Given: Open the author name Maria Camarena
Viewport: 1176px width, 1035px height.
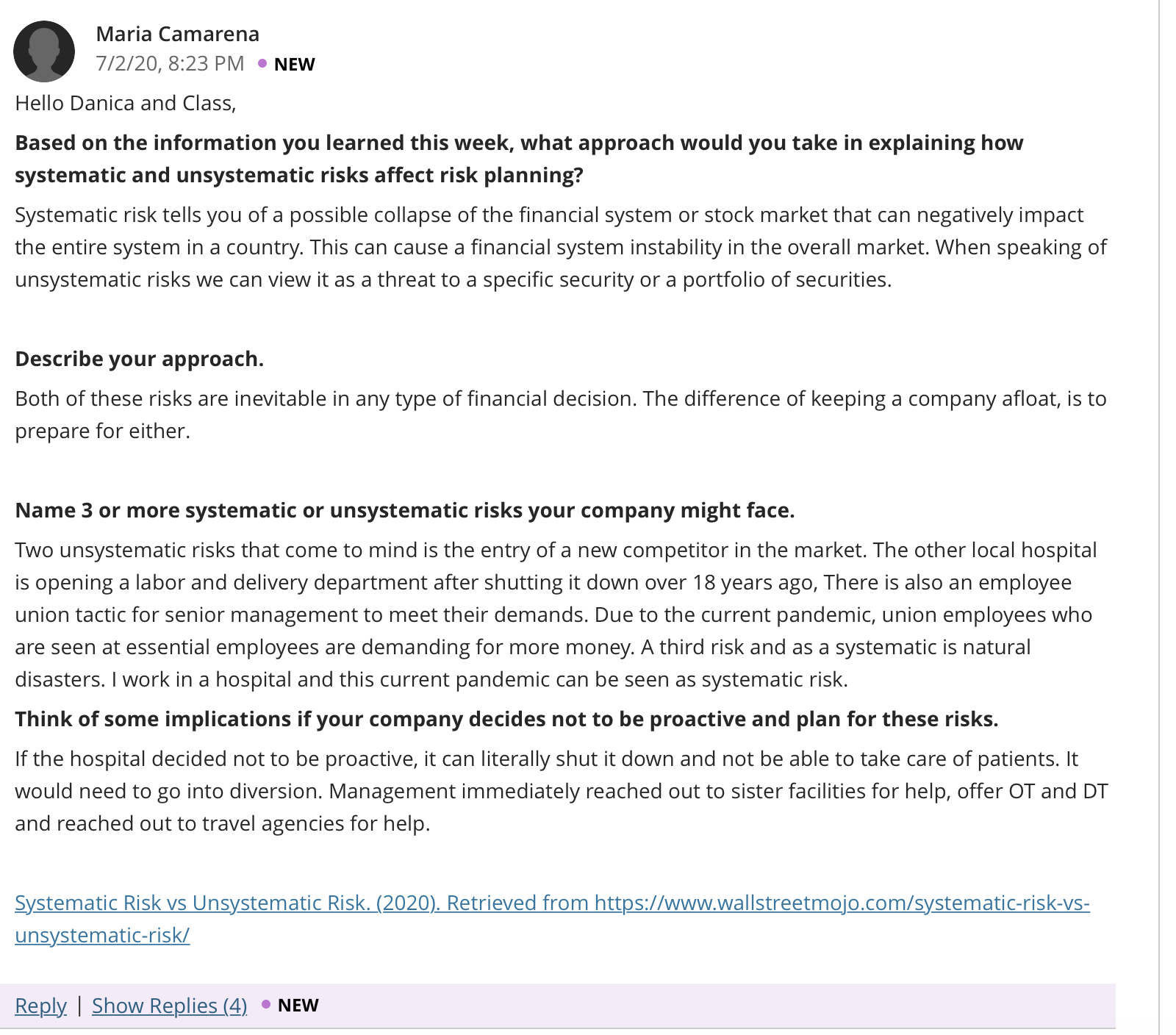Looking at the screenshot, I should coord(177,34).
